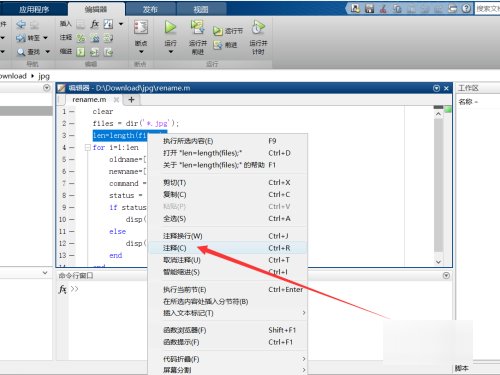This screenshot has height=375, width=500.
Task: Open editor panel actions dropdown button
Action: tap(436, 88)
